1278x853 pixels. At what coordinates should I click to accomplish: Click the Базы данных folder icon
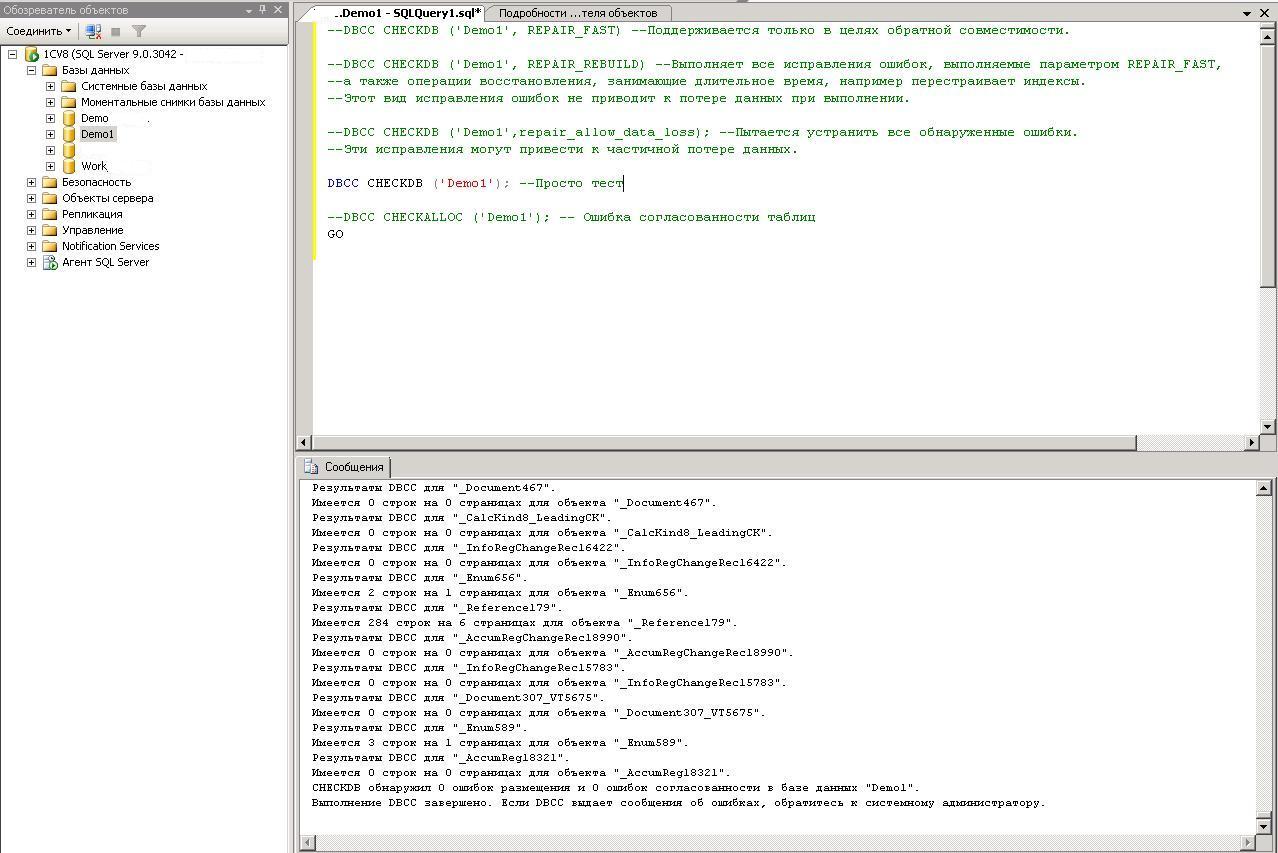[x=50, y=70]
